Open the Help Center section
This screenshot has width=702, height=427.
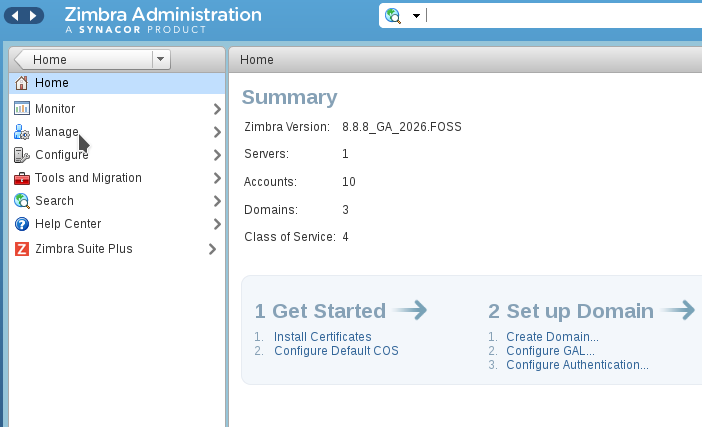pos(68,224)
